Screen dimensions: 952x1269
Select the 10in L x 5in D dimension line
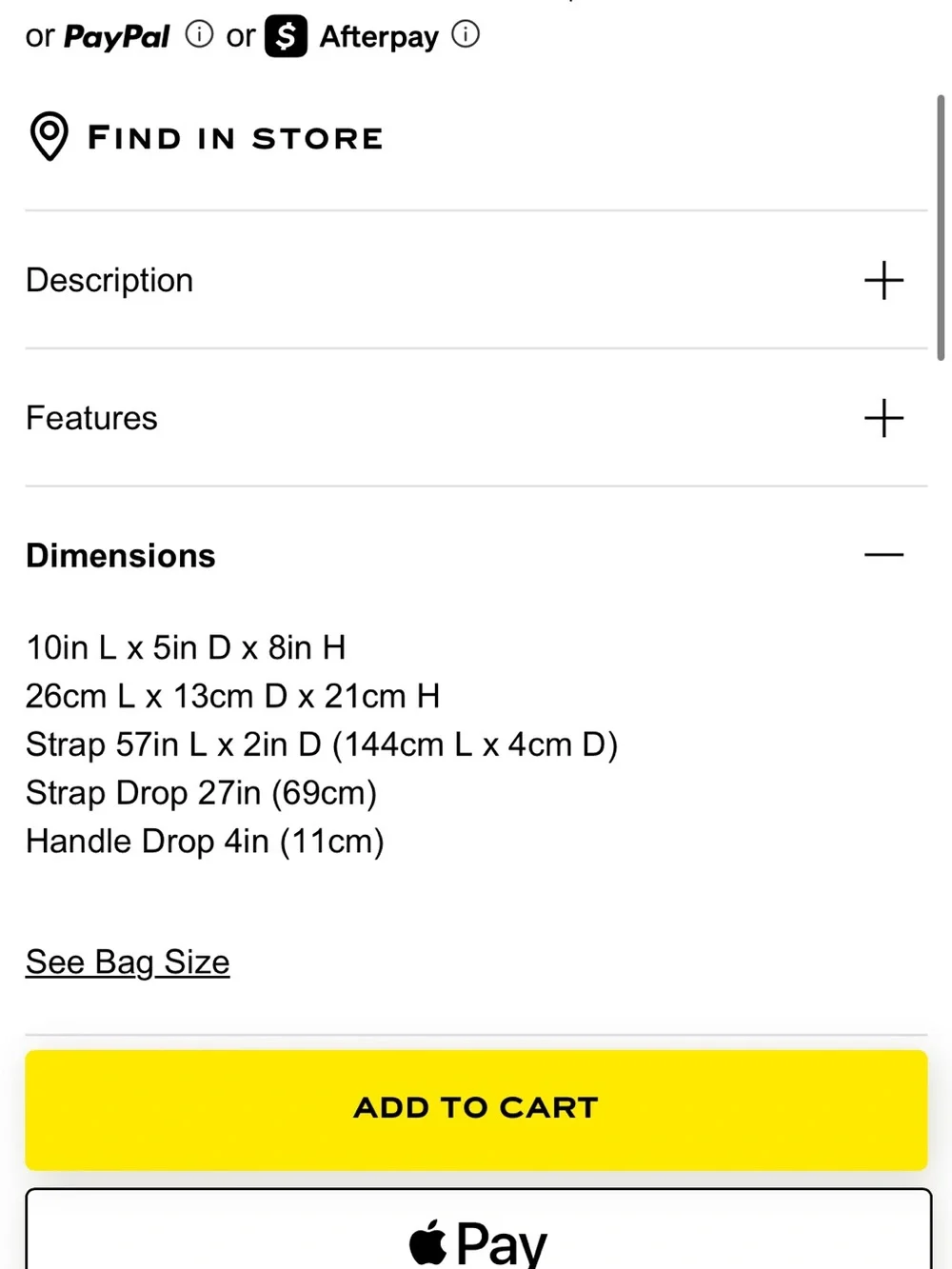186,647
